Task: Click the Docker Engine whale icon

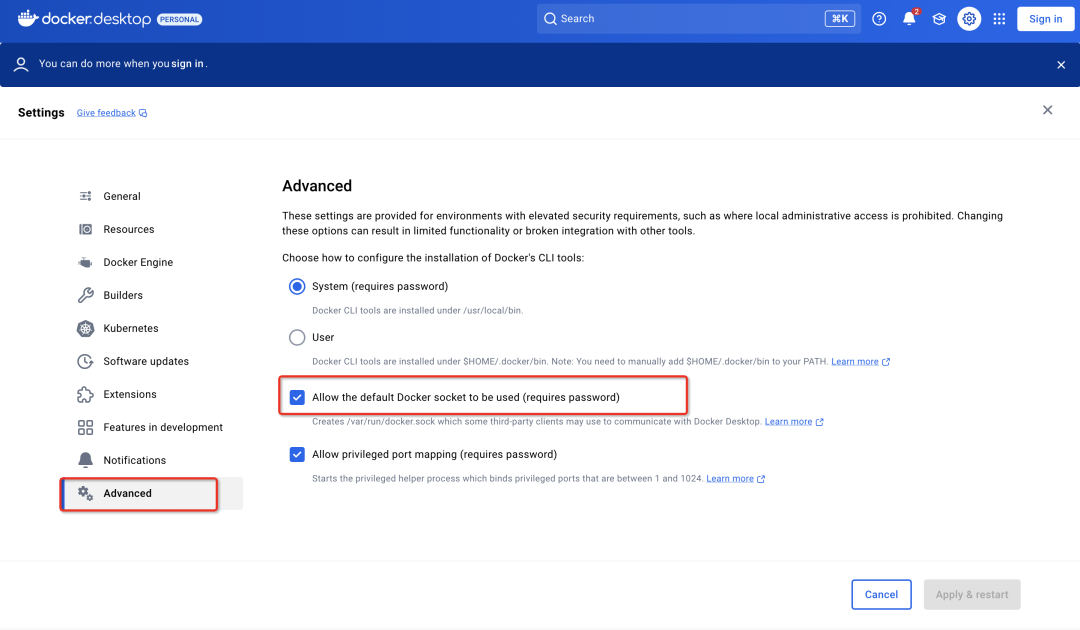Action: [85, 262]
